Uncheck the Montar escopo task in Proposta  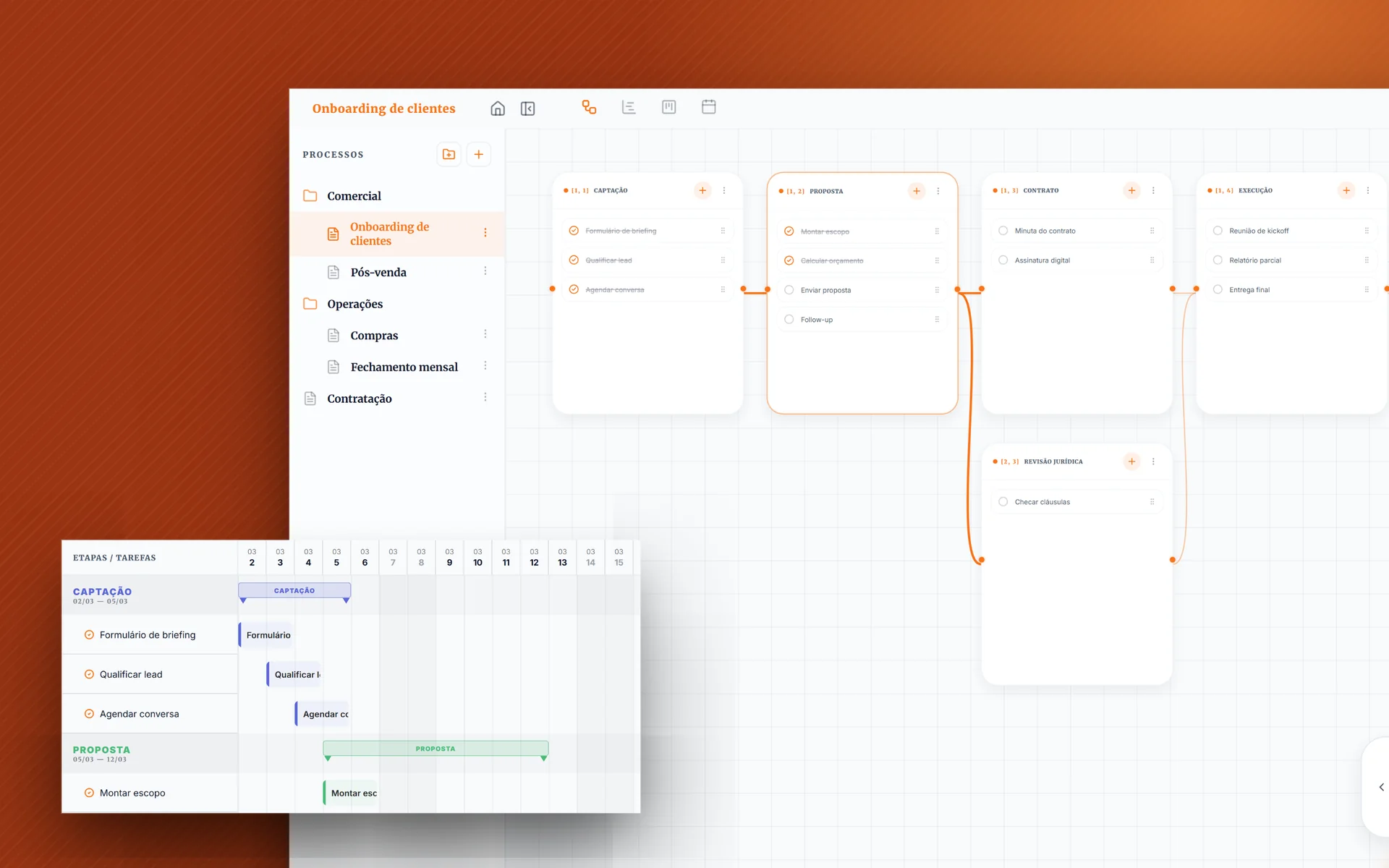point(789,231)
